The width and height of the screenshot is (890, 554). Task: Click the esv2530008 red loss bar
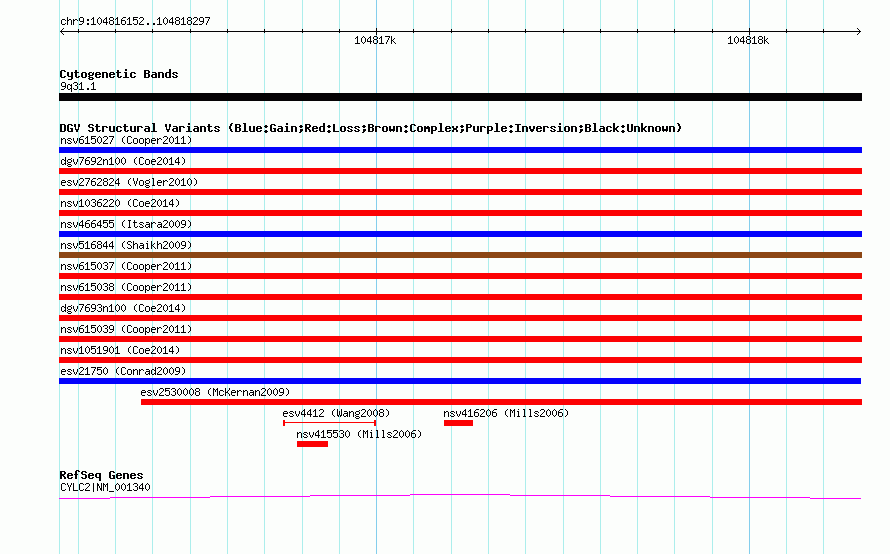(501, 402)
